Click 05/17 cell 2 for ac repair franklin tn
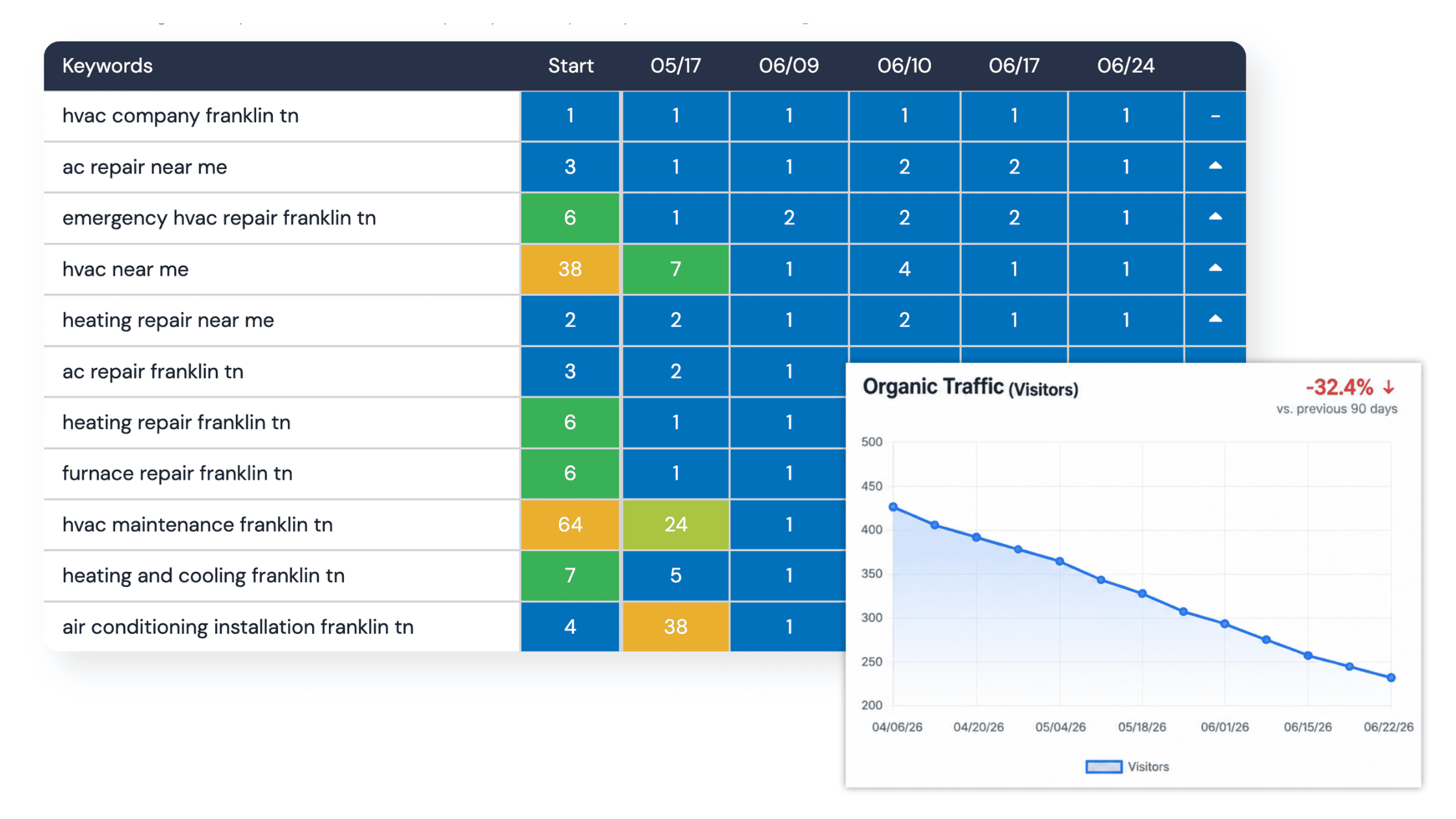This screenshot has width=1456, height=819. (x=676, y=371)
